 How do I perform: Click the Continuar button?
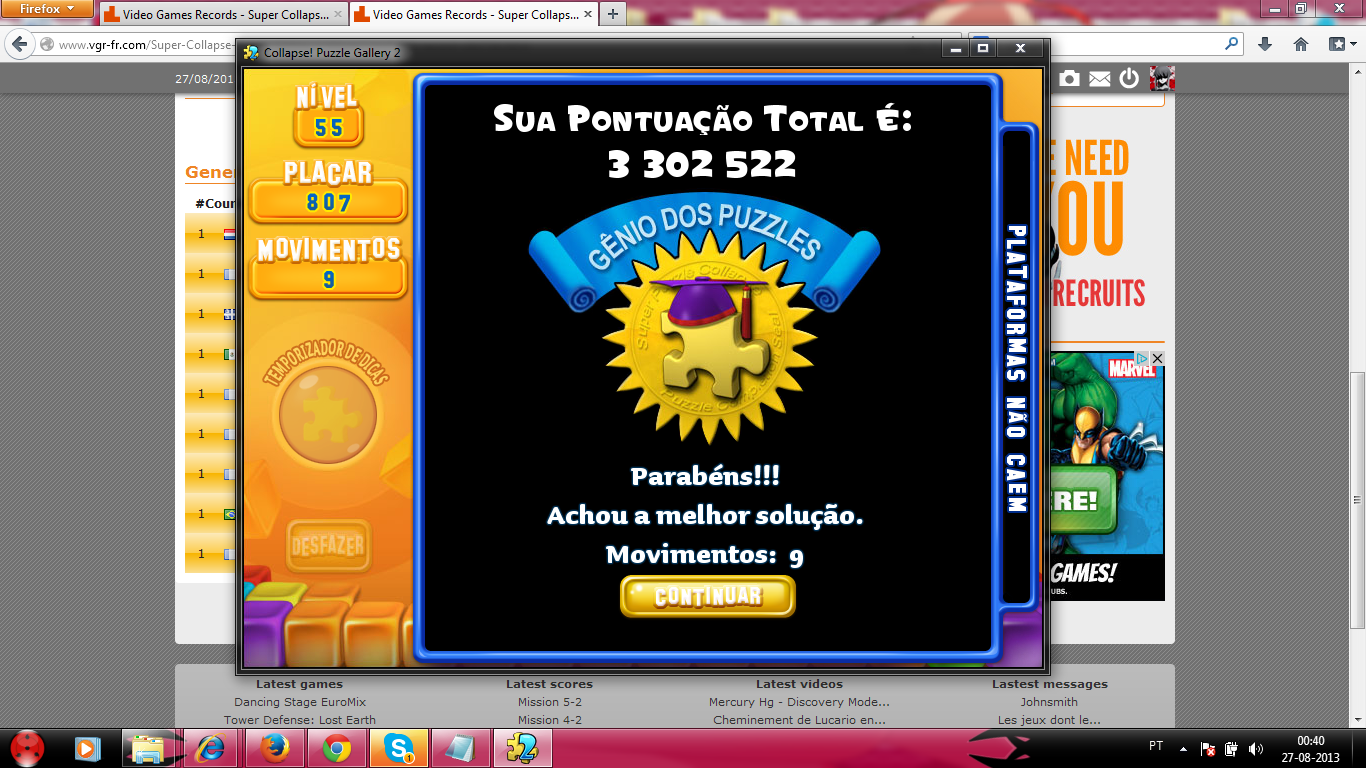[x=707, y=597]
